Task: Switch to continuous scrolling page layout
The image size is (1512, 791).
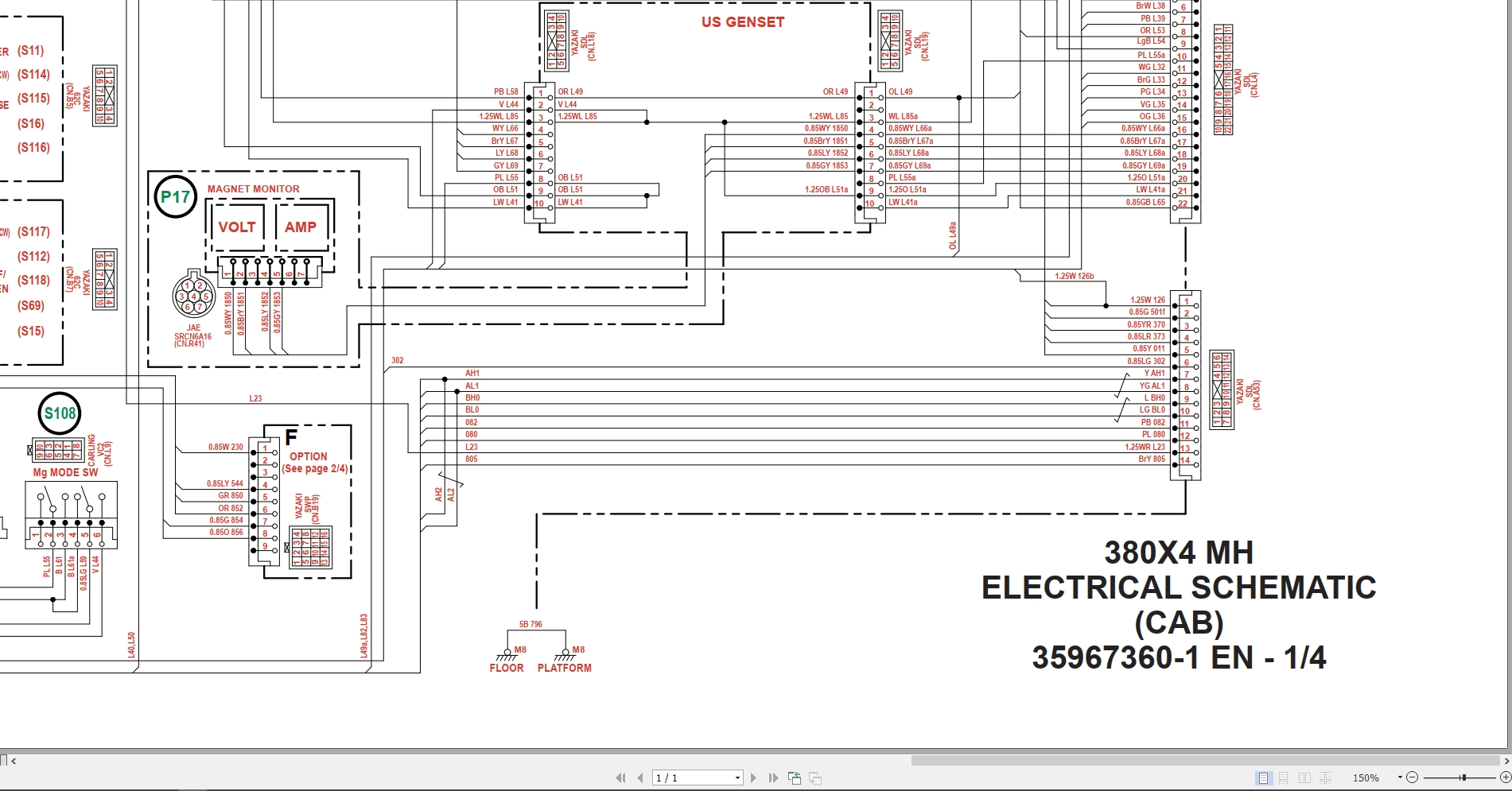Action: (1283, 777)
